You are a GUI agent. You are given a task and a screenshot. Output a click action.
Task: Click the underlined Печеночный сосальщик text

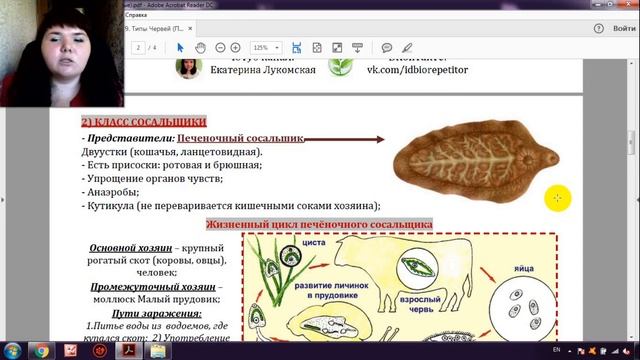pyautogui.click(x=240, y=138)
